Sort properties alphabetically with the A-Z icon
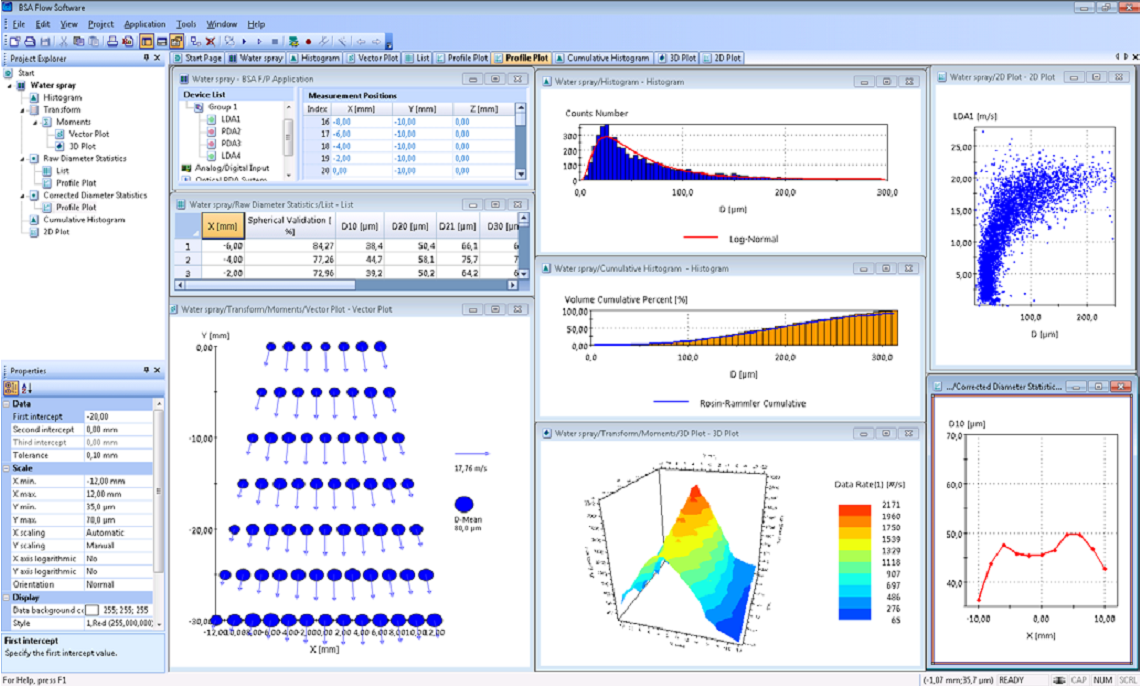The image size is (1140, 689). [26, 388]
